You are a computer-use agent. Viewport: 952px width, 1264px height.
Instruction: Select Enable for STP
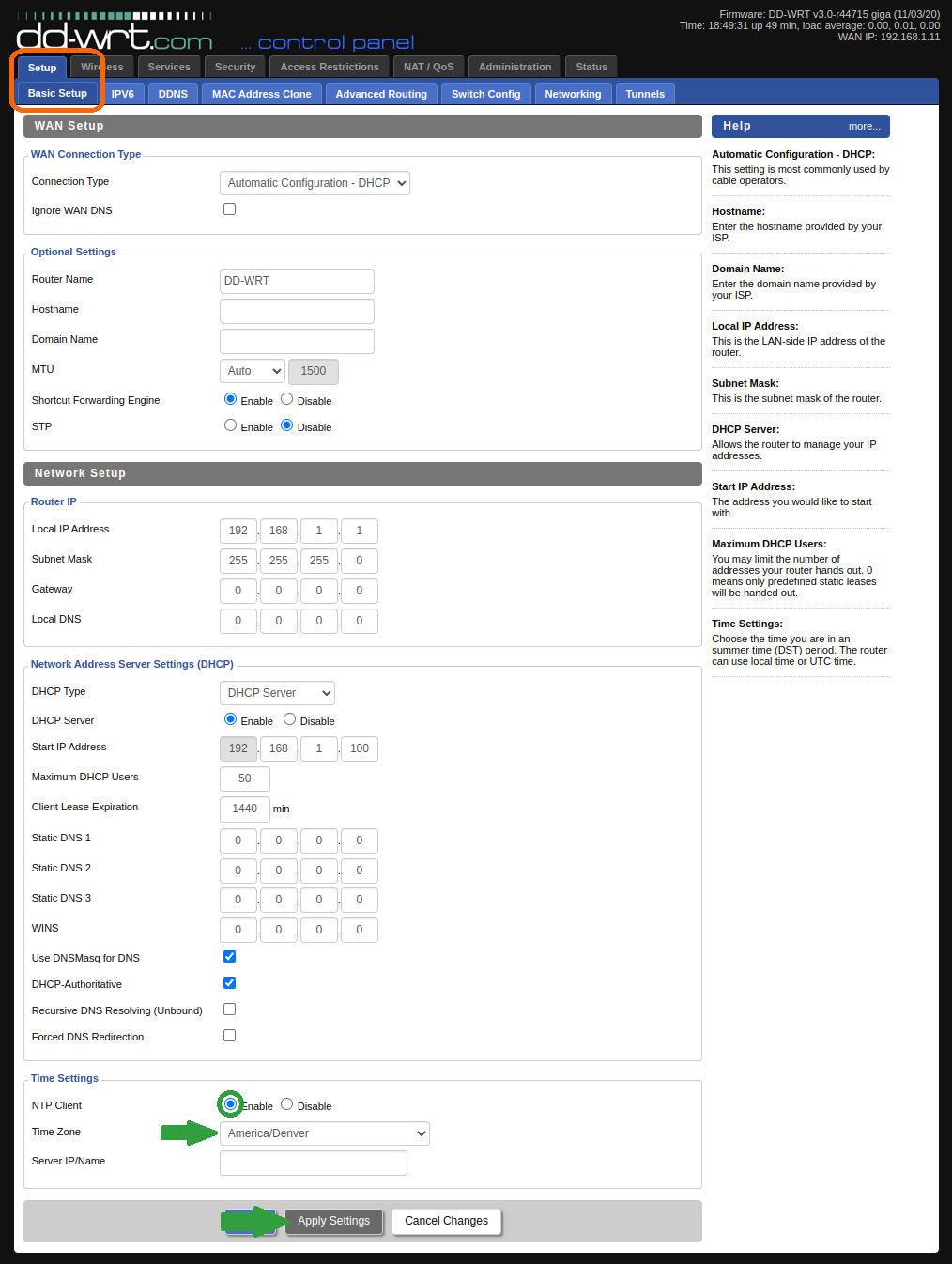point(230,425)
